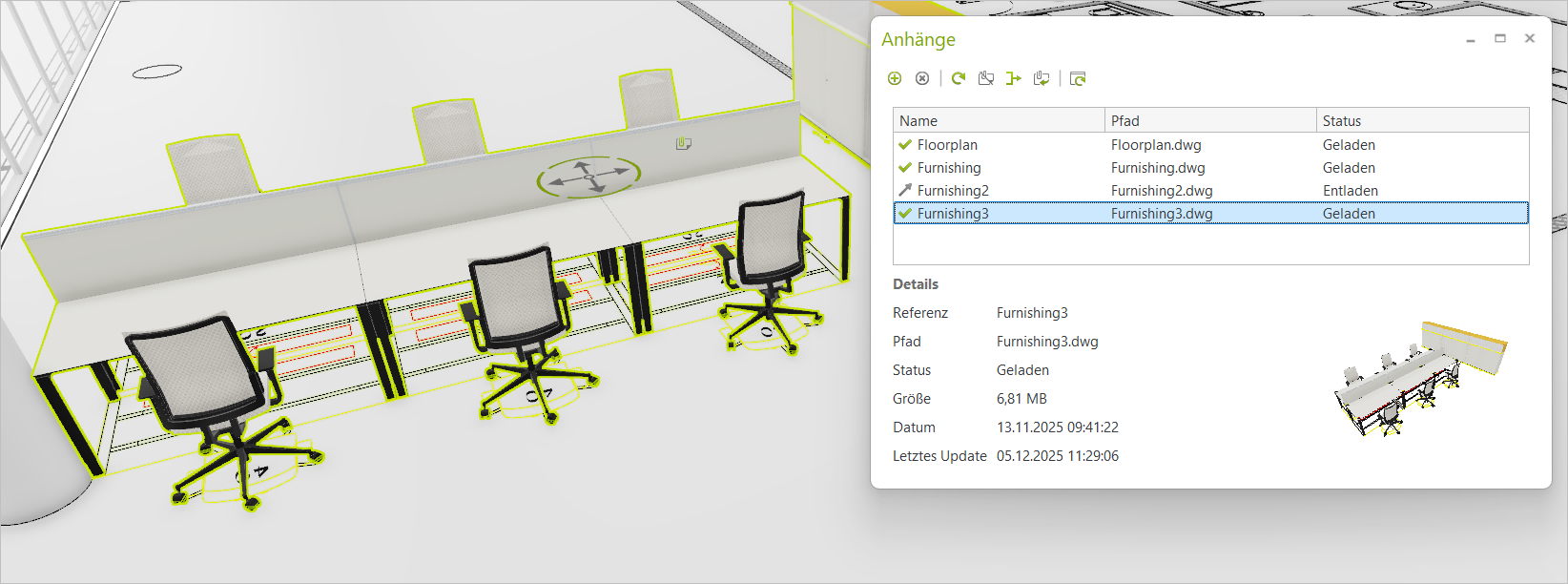Click the Größe value 6,81 MB
This screenshot has width=1568, height=584.
(1021, 399)
